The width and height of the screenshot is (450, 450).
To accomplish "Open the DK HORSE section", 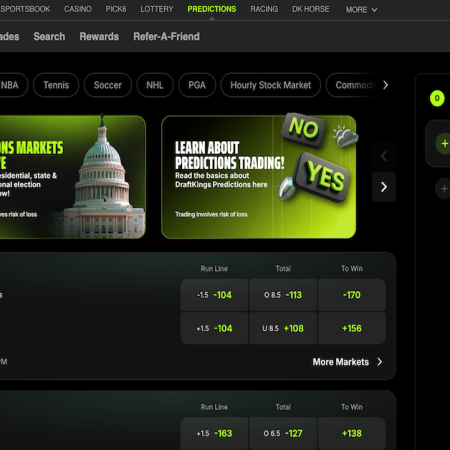I will [x=310, y=9].
